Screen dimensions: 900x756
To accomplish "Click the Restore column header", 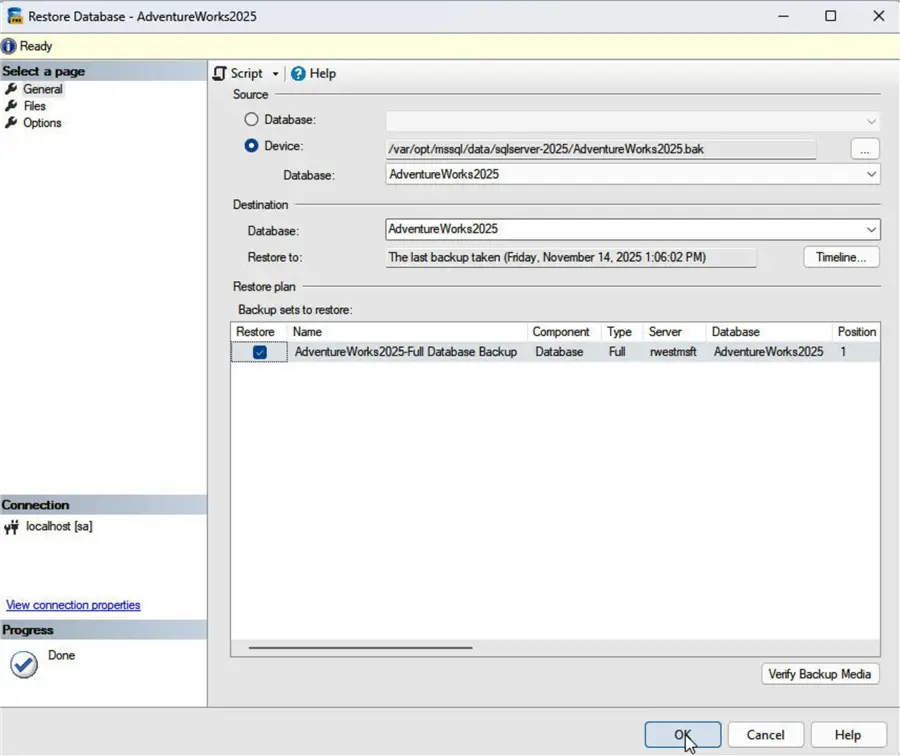I will (x=258, y=332).
